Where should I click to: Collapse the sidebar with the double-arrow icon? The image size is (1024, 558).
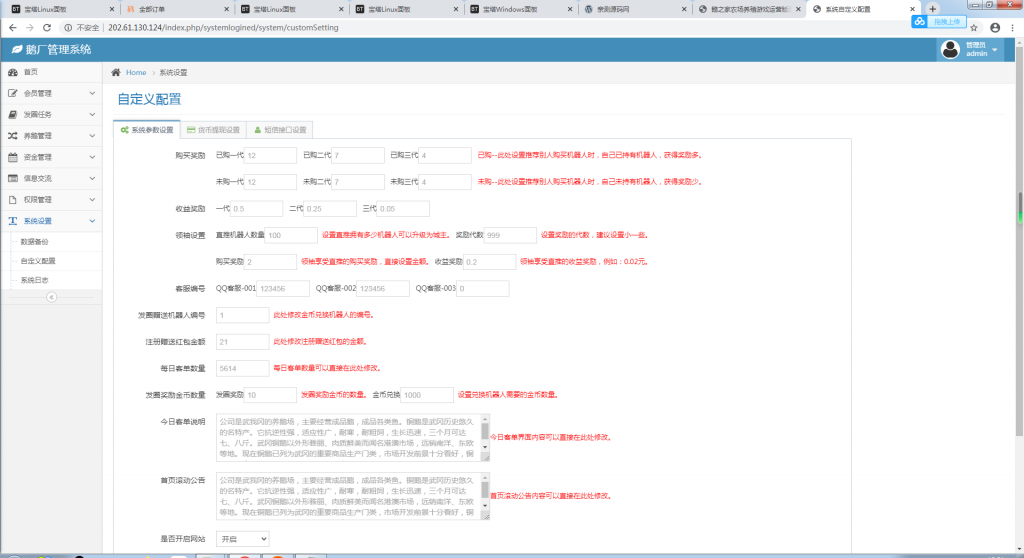click(51, 297)
